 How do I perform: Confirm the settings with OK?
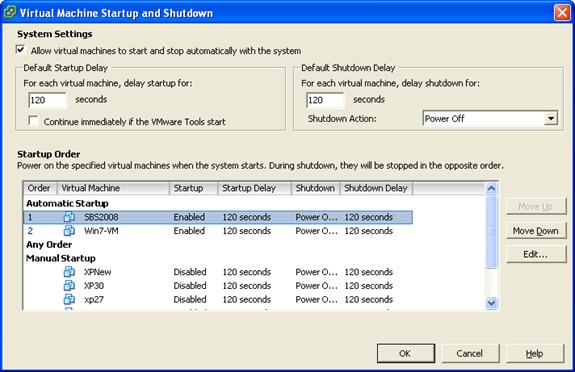(406, 353)
